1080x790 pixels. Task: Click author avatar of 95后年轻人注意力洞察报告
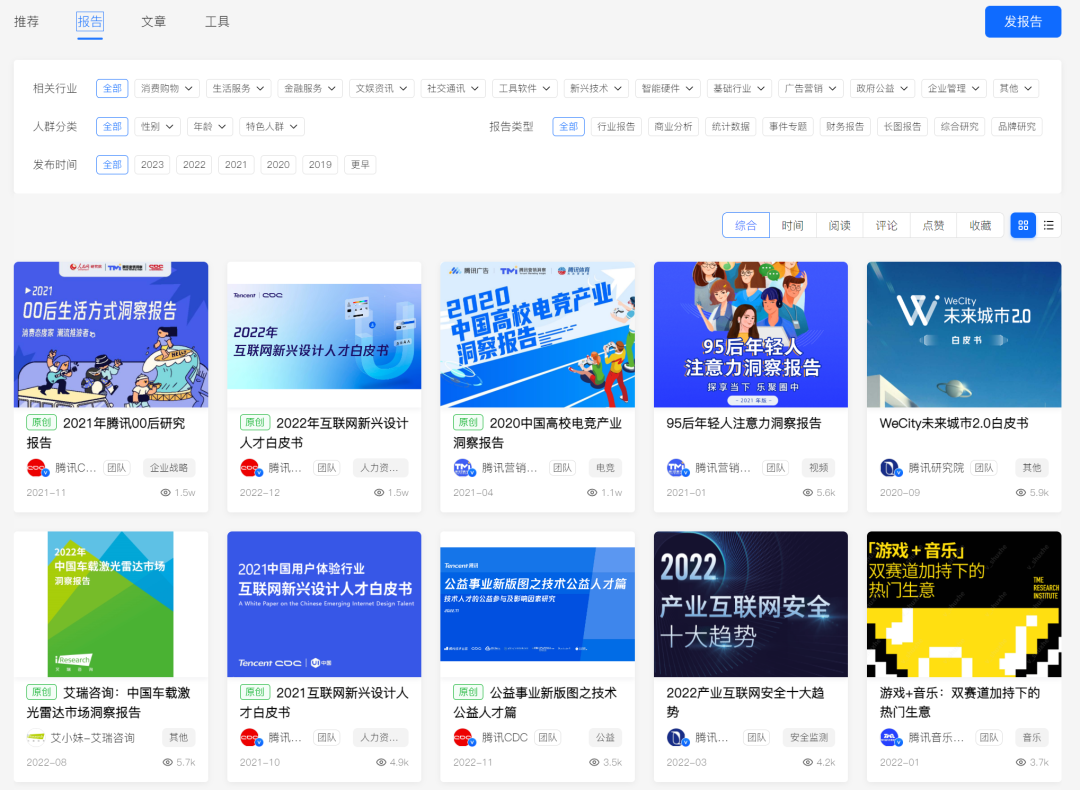(677, 468)
